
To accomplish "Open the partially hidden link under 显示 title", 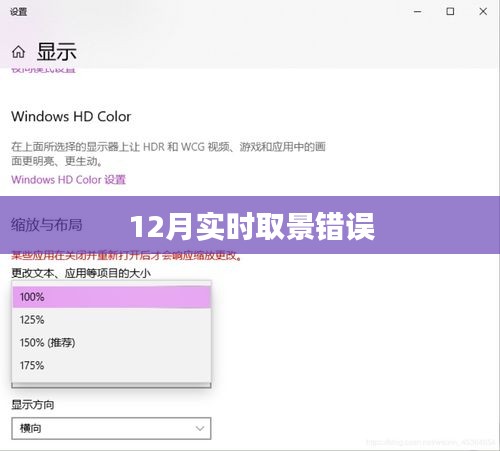I will [x=43, y=70].
